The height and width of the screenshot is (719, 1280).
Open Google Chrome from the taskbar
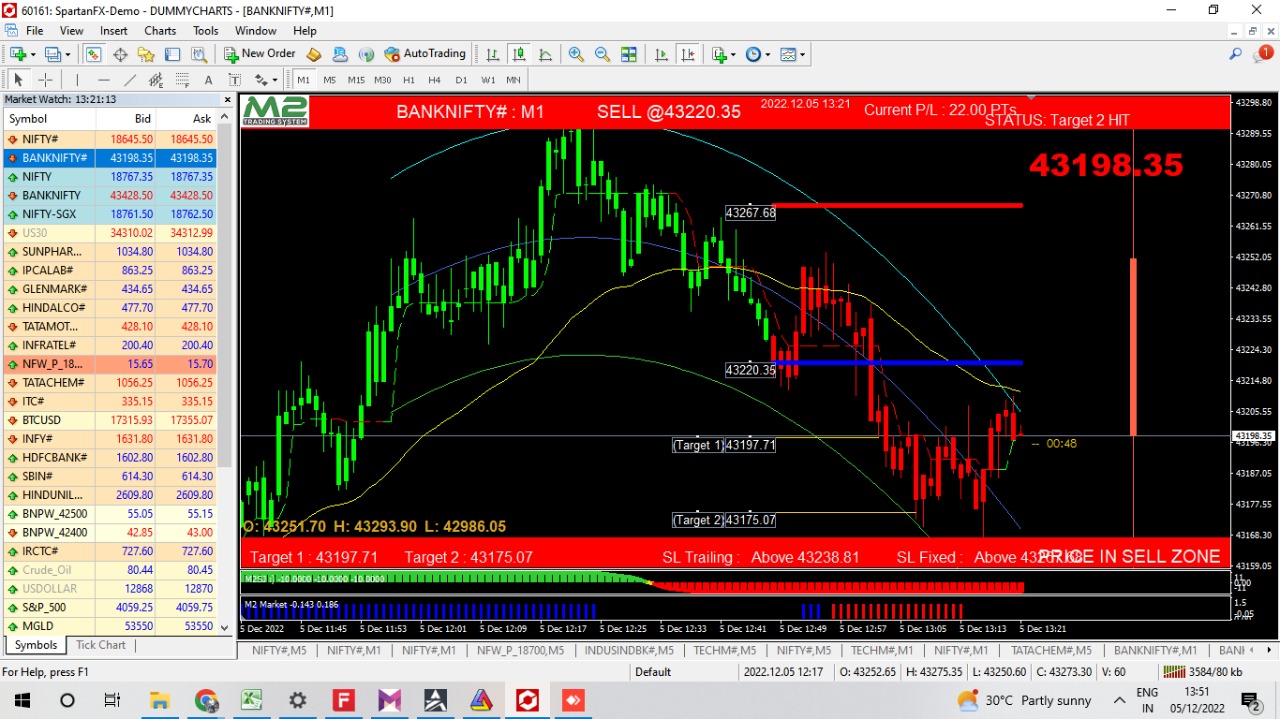click(206, 700)
